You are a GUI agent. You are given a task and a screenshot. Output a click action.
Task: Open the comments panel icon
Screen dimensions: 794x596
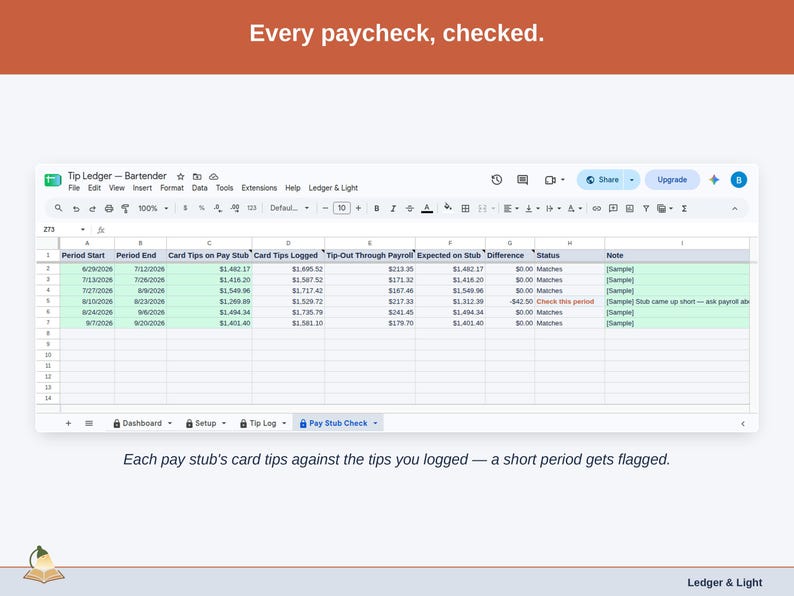(x=523, y=180)
